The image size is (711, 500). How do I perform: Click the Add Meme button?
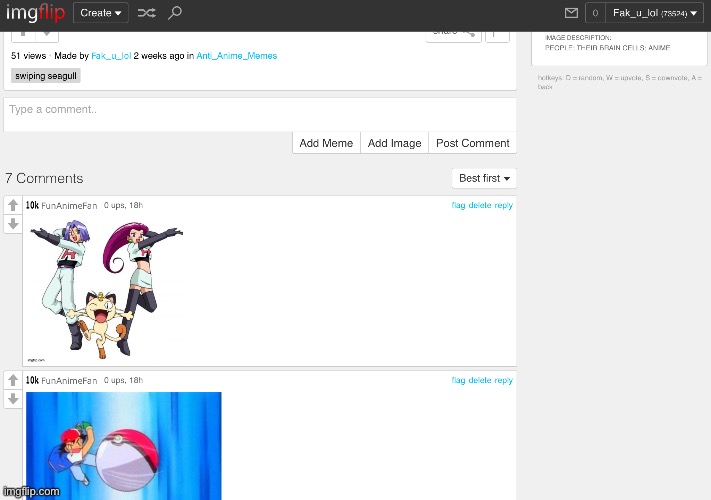tap(326, 143)
